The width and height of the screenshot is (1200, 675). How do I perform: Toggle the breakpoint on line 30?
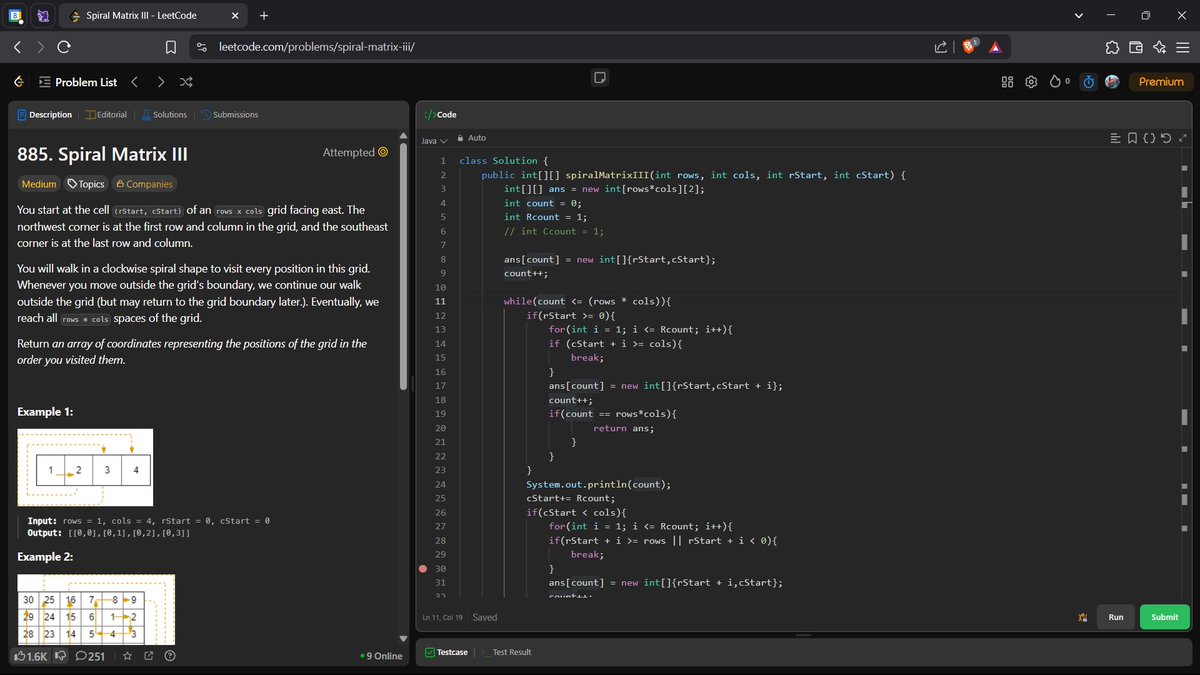(424, 568)
